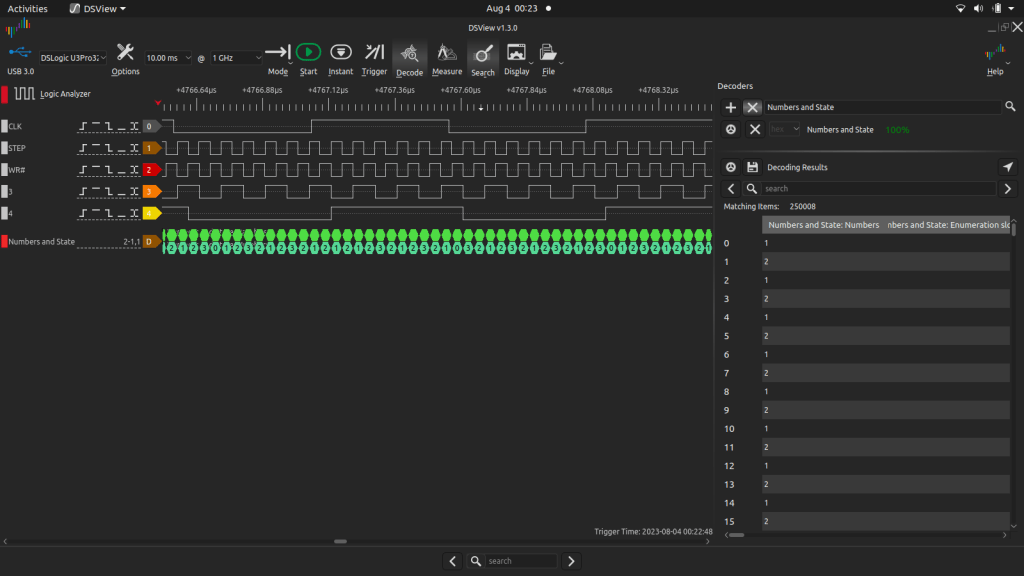Screen dimensions: 1024x576
Task: Add a new decoder with plus icon
Action: [x=731, y=107]
